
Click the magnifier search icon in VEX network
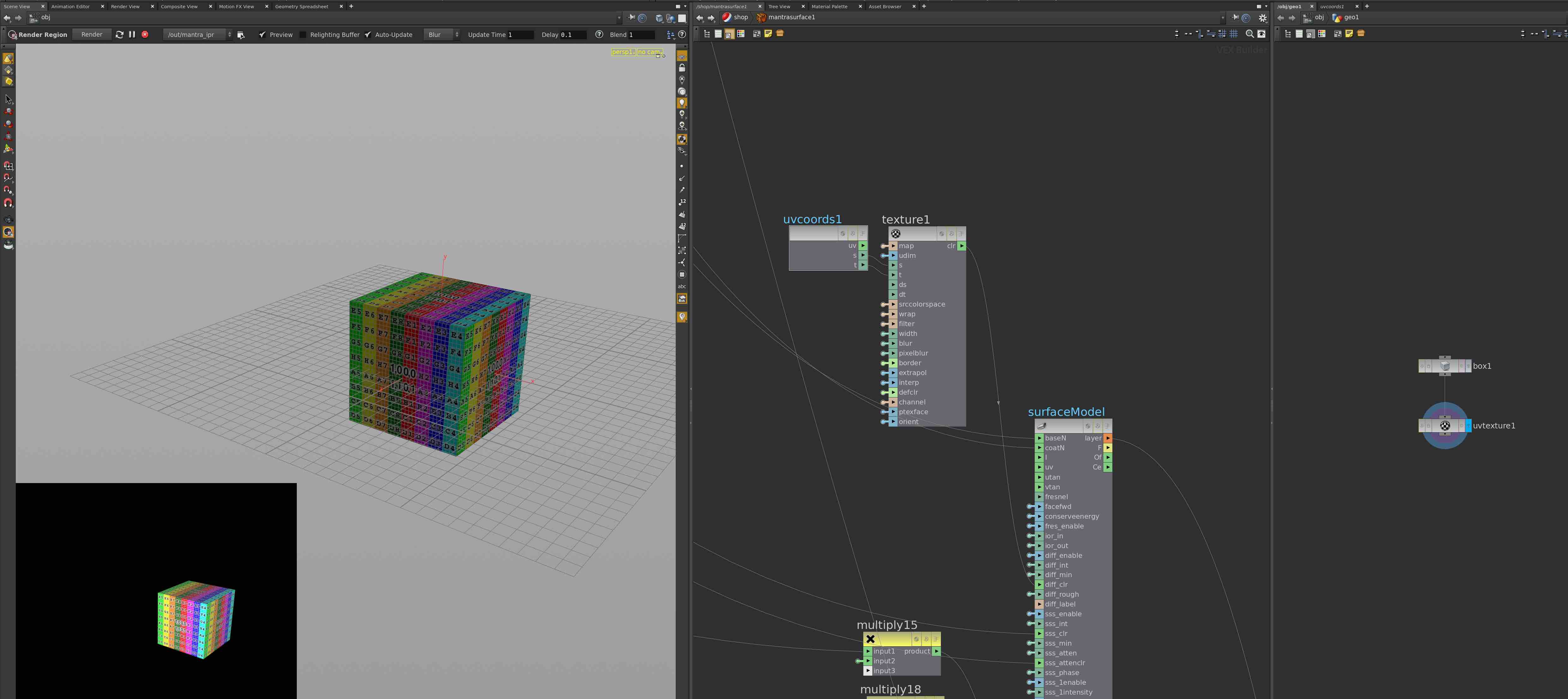coord(1250,33)
